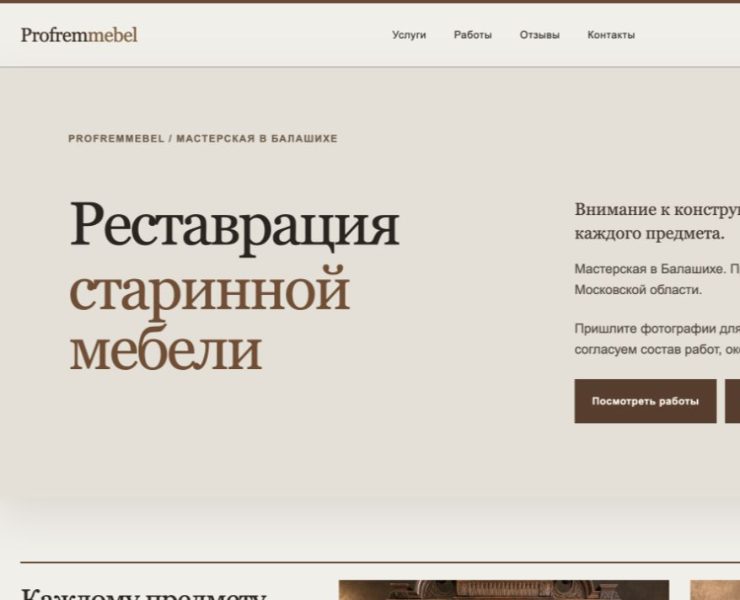Click the text starting with Мастерская в Балашихе
The height and width of the screenshot is (600, 740).
pos(657,279)
